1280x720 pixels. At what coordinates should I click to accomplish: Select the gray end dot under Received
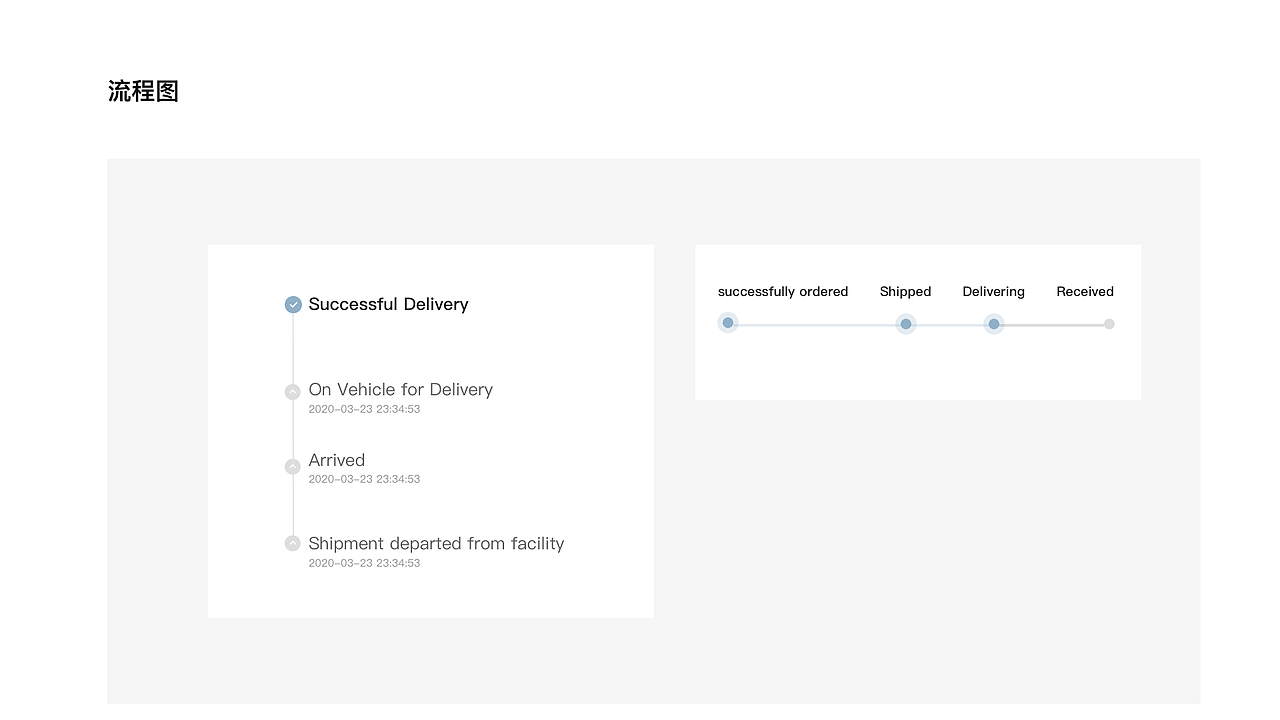[x=1109, y=324]
